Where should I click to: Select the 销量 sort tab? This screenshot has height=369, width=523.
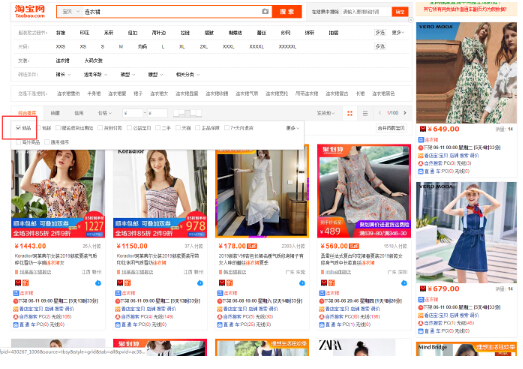55,113
